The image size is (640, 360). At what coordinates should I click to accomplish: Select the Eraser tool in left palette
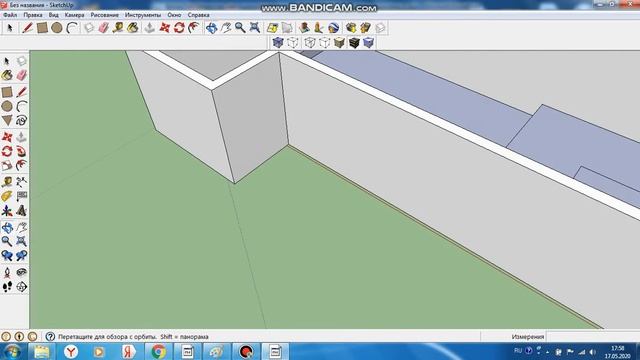(x=22, y=75)
